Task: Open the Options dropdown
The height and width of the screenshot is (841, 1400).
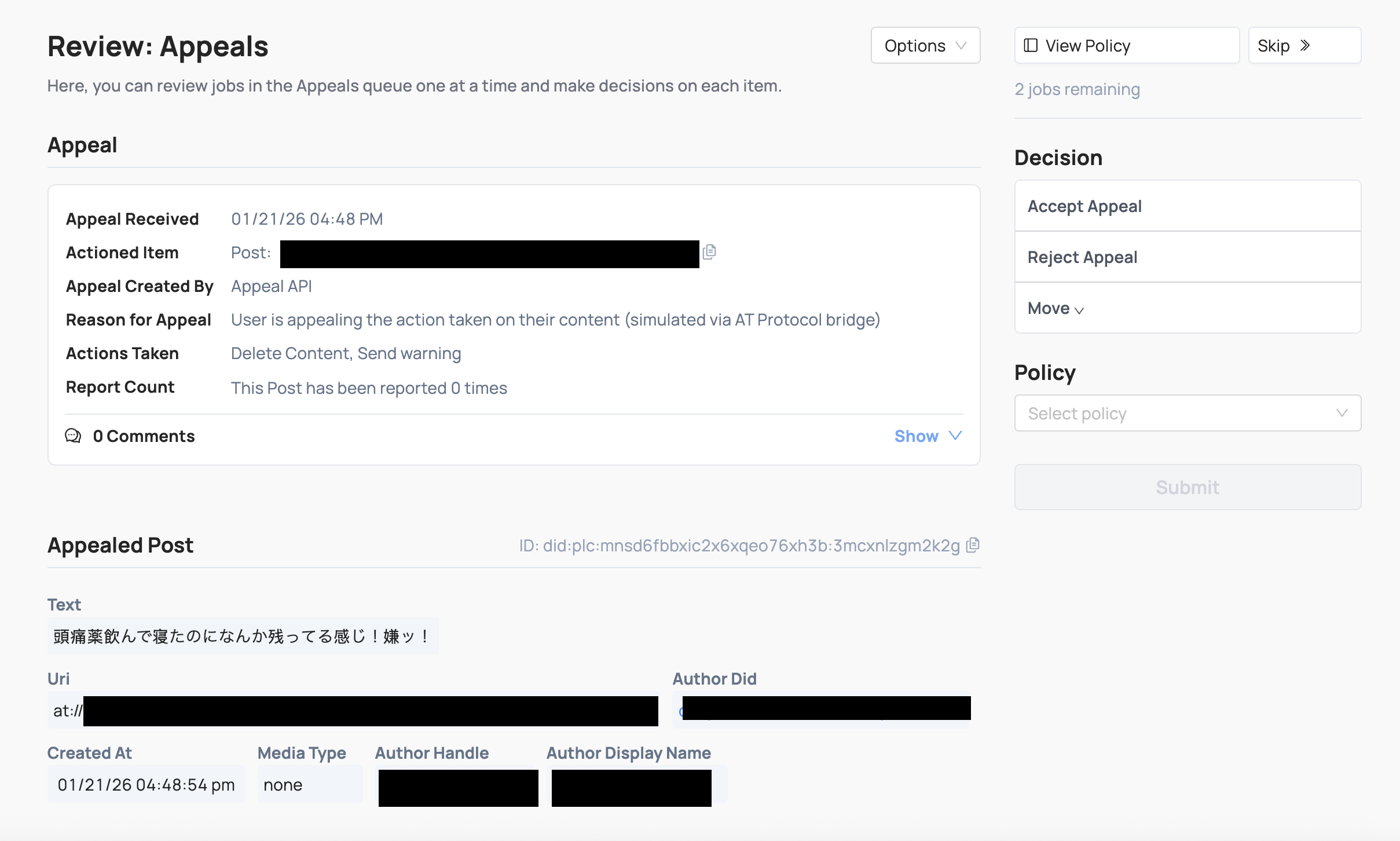Action: click(x=925, y=45)
